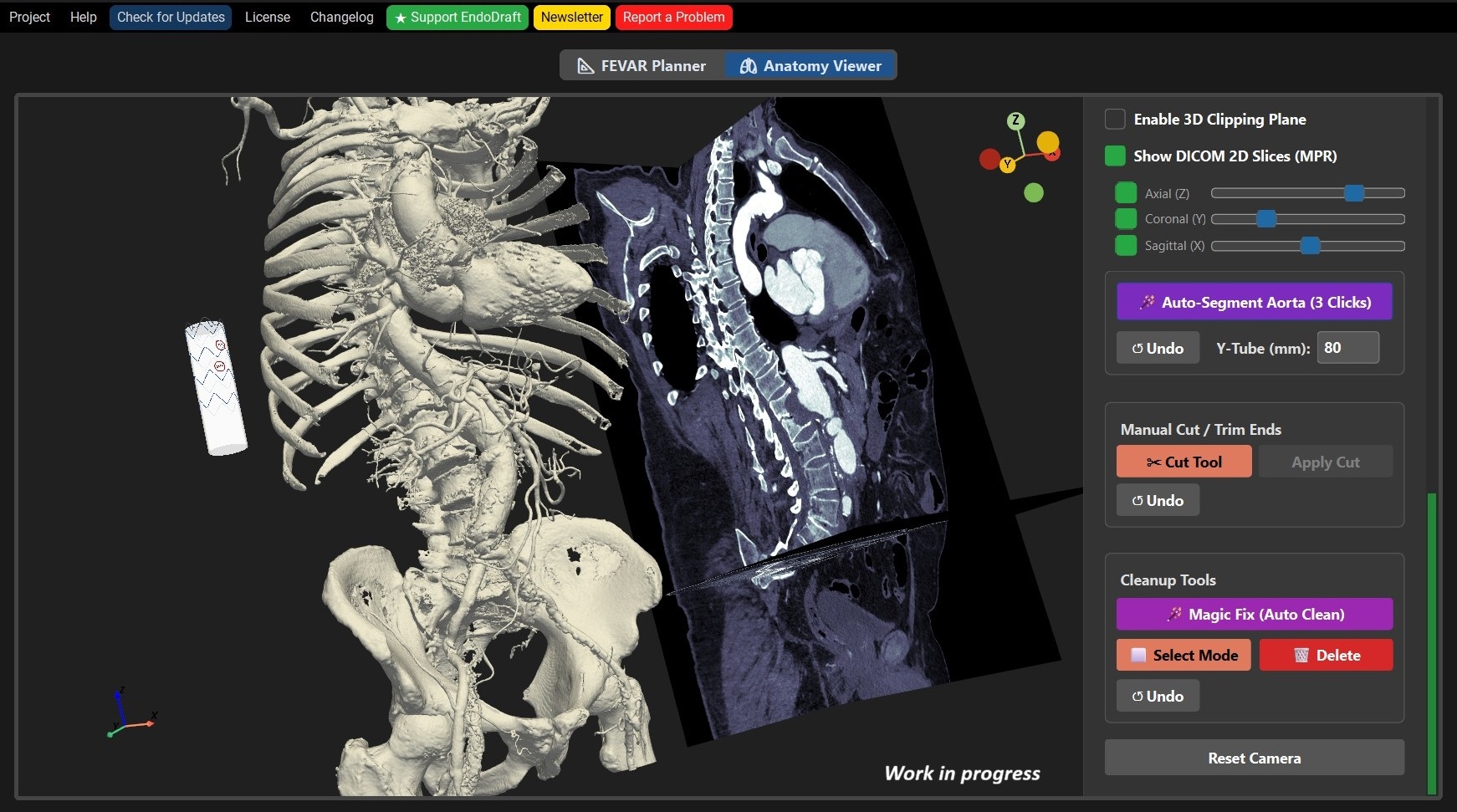Viewport: 1457px width, 812px height.
Task: Turn off the Sagittal (X) slice checkbox
Action: tap(1126, 245)
